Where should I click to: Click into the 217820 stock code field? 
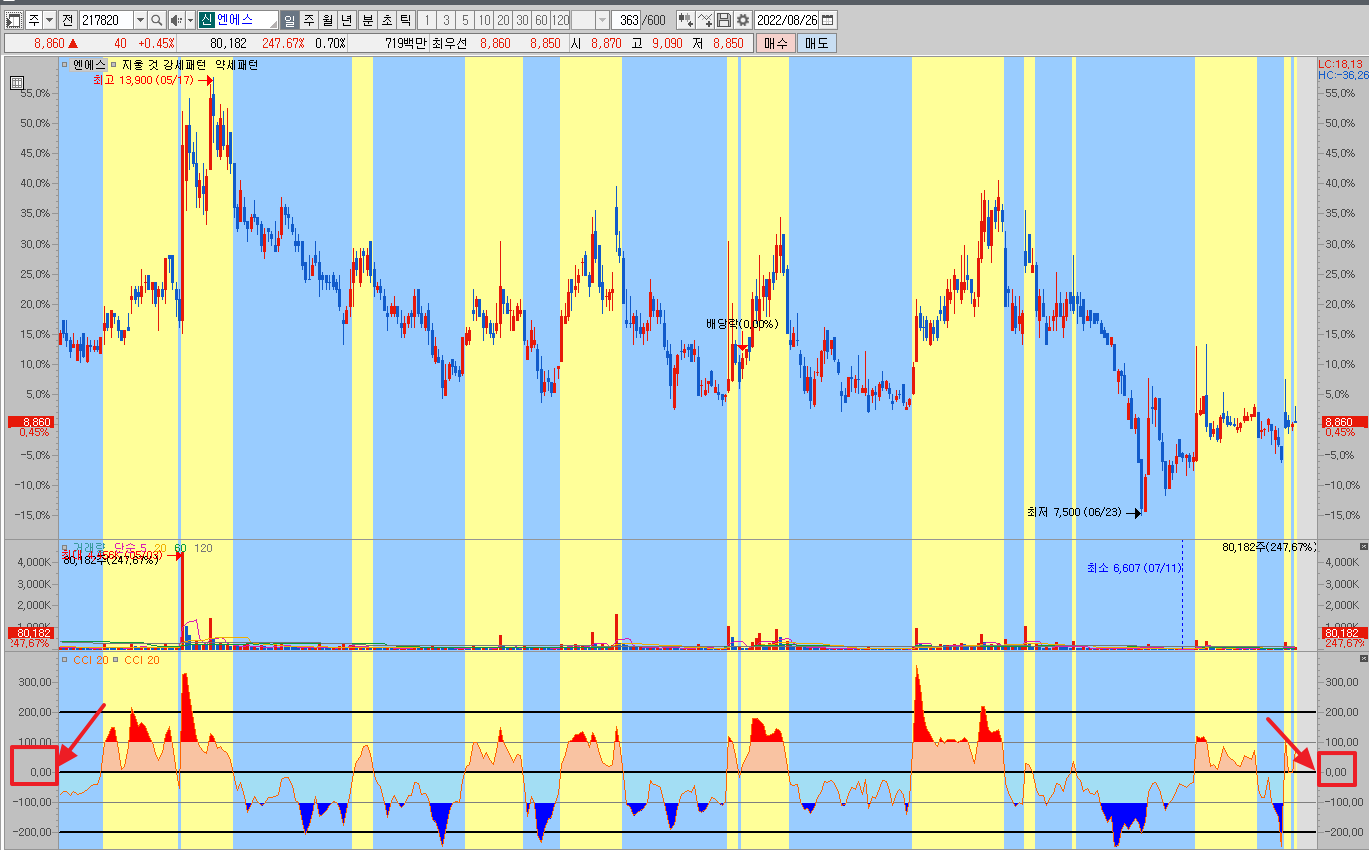pos(105,20)
